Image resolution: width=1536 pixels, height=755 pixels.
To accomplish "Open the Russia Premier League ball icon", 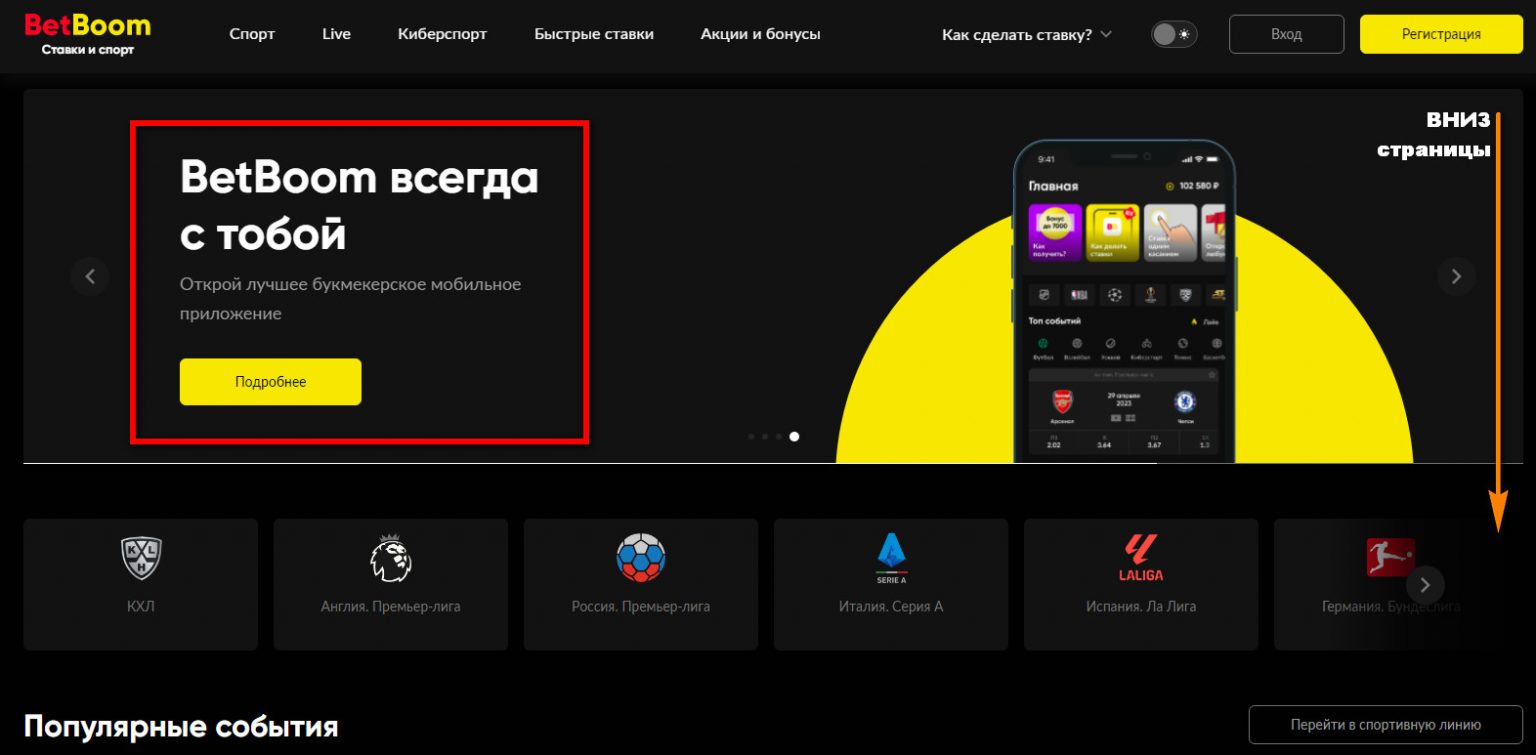I will click(641, 558).
